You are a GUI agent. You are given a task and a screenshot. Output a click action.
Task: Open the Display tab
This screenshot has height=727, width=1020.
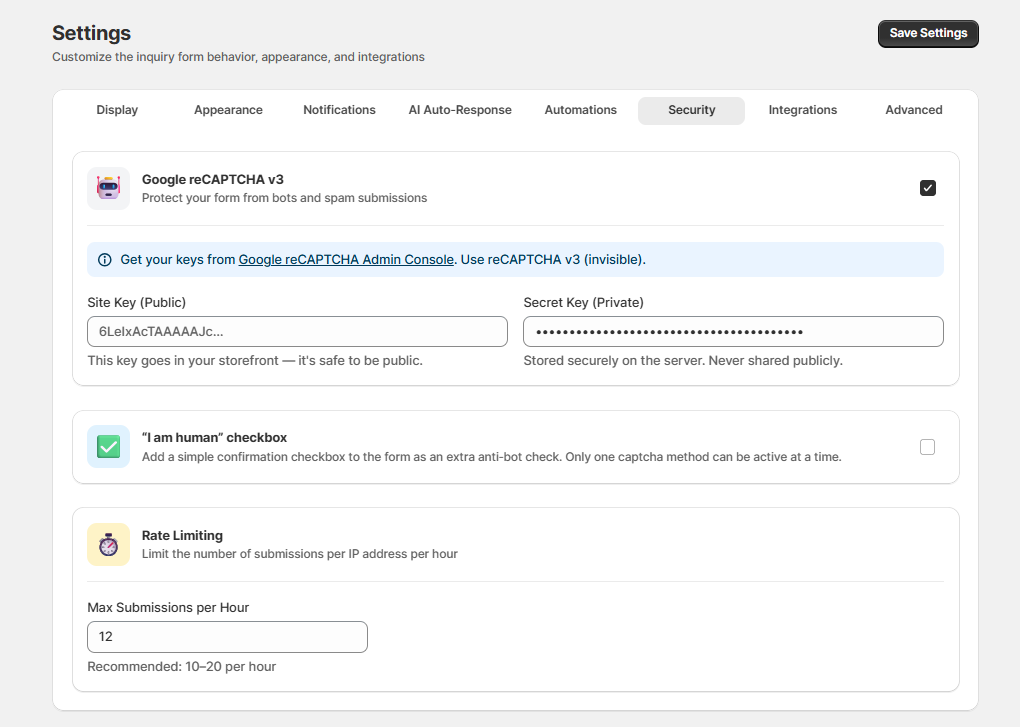click(117, 110)
